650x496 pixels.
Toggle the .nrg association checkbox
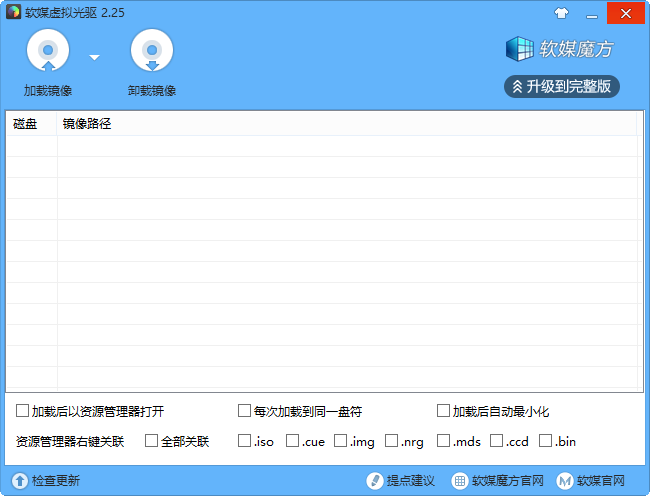point(391,440)
